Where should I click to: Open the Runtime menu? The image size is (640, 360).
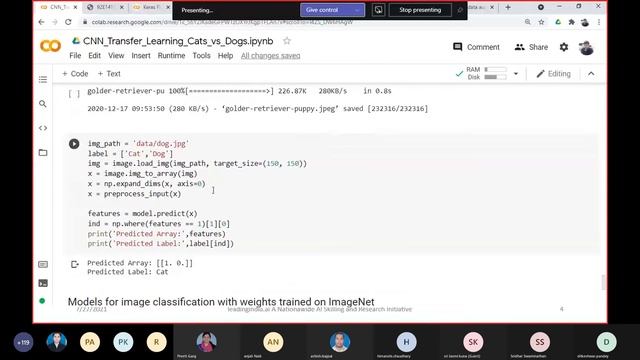click(171, 56)
